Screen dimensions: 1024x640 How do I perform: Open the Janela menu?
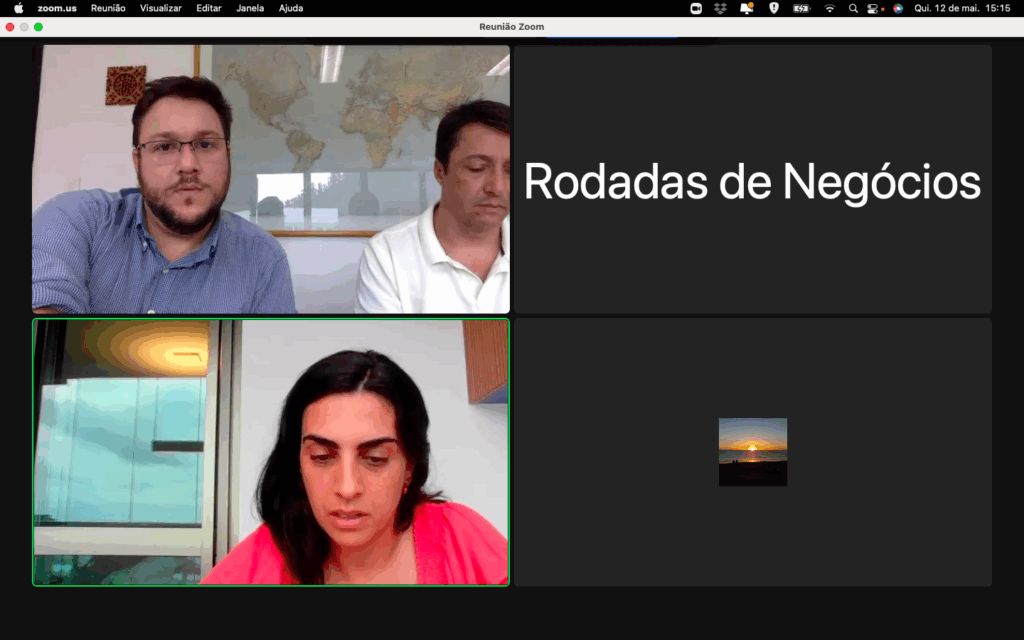pyautogui.click(x=250, y=8)
